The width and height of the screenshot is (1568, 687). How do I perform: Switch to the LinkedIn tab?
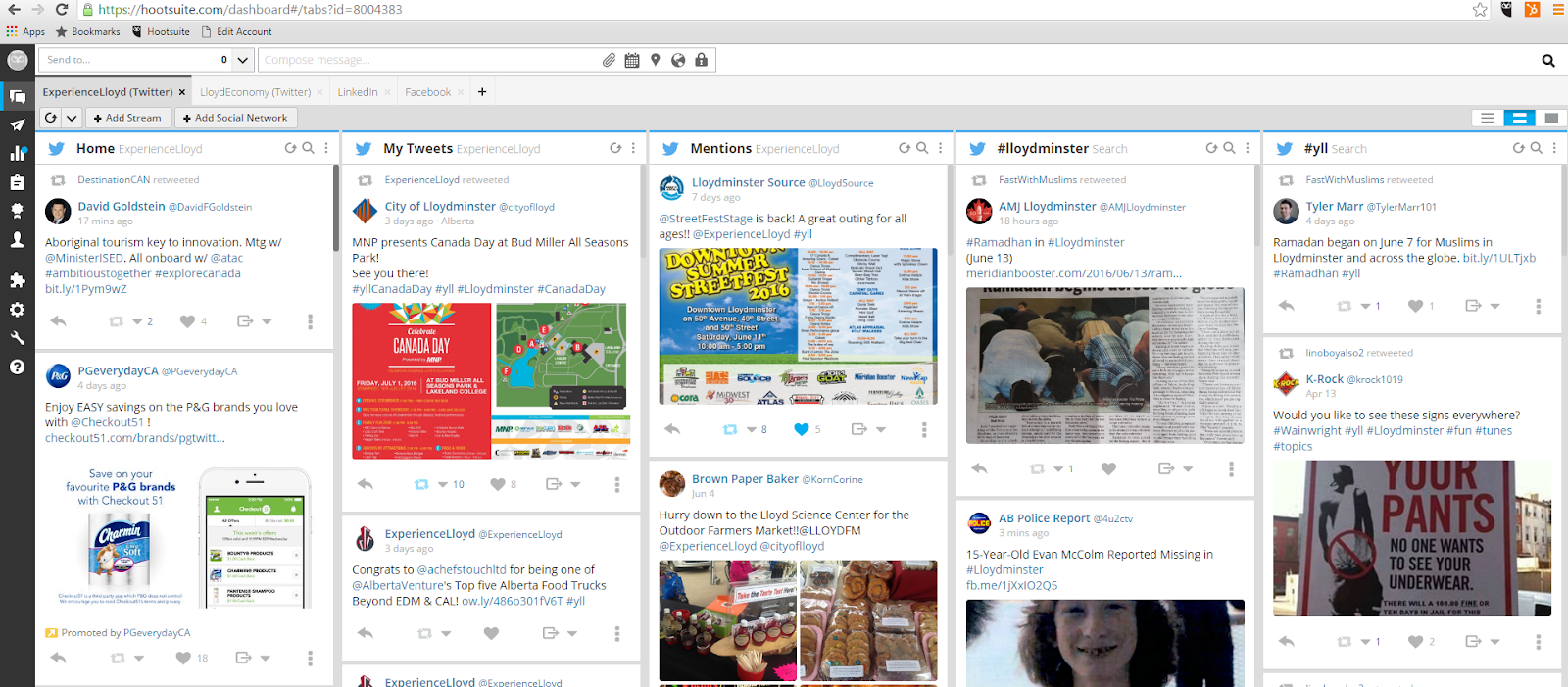[358, 92]
